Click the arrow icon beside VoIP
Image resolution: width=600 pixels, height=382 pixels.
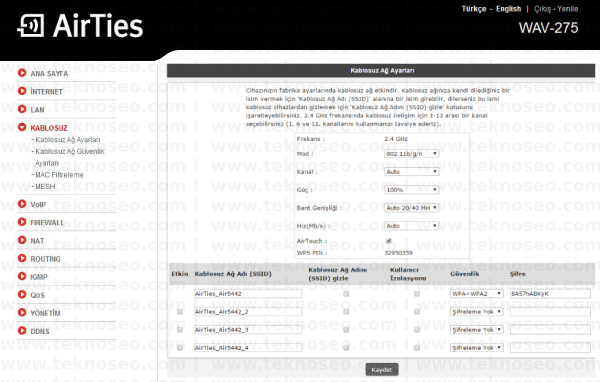[22, 204]
